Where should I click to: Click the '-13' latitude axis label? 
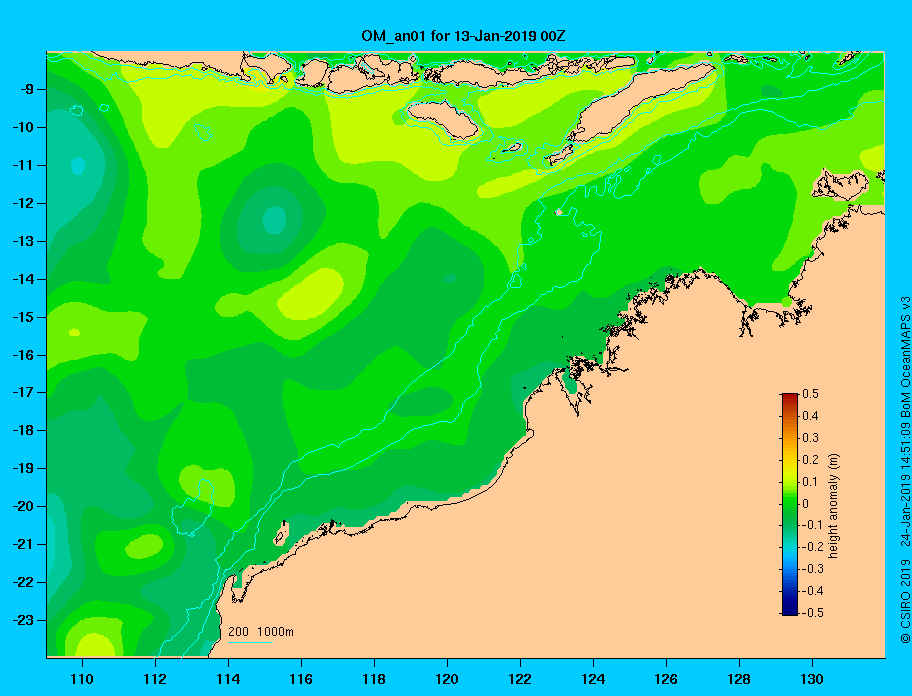tap(23, 241)
